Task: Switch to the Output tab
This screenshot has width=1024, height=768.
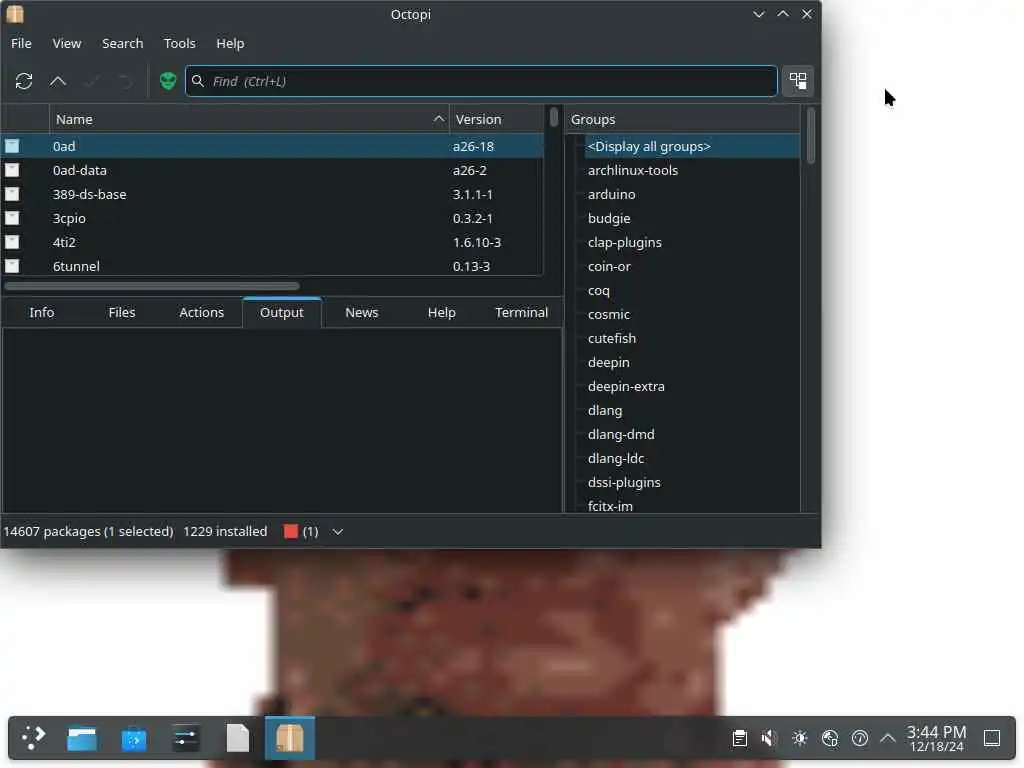Action: tap(281, 312)
